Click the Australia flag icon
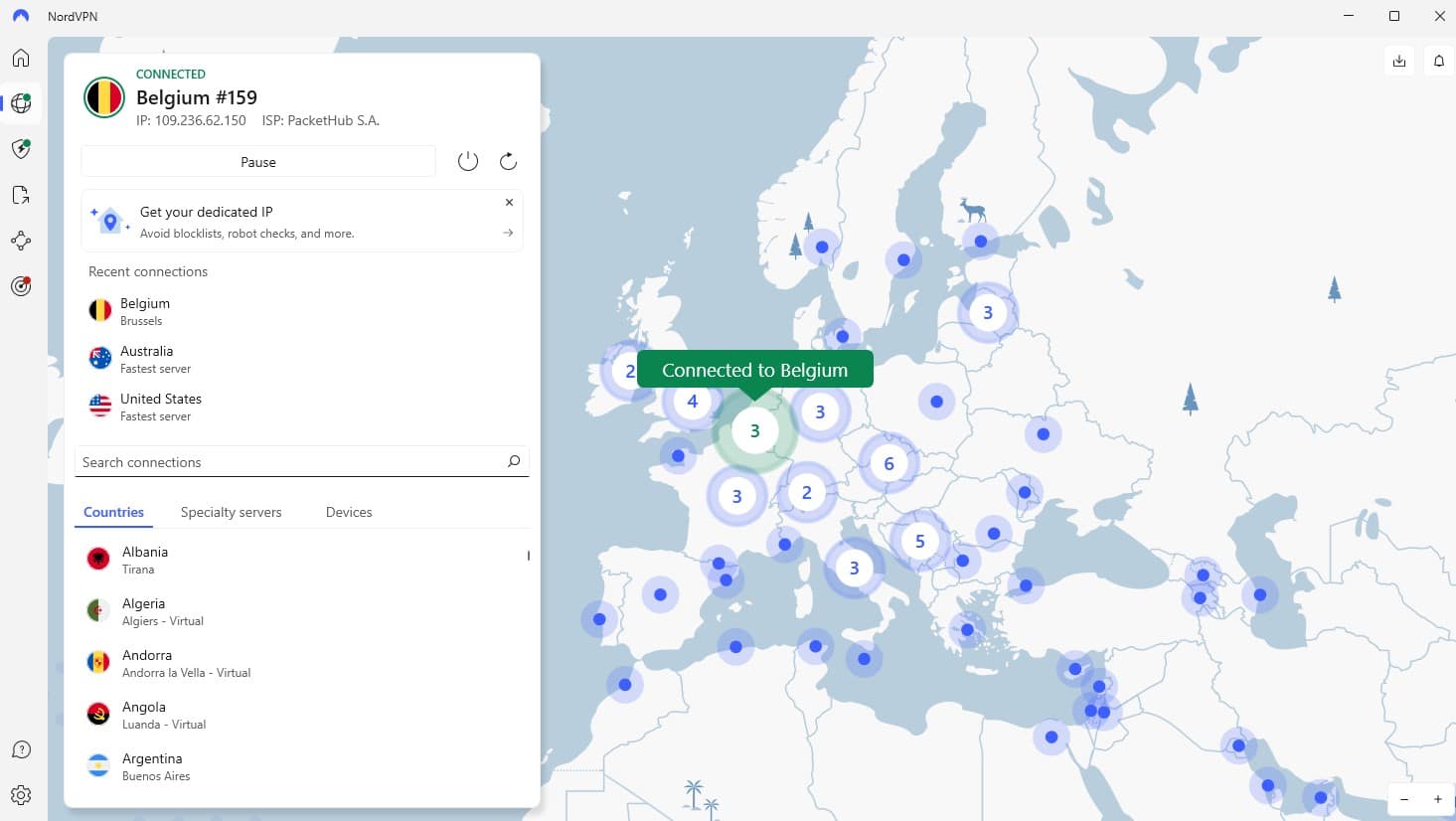The image size is (1456, 821). [100, 359]
